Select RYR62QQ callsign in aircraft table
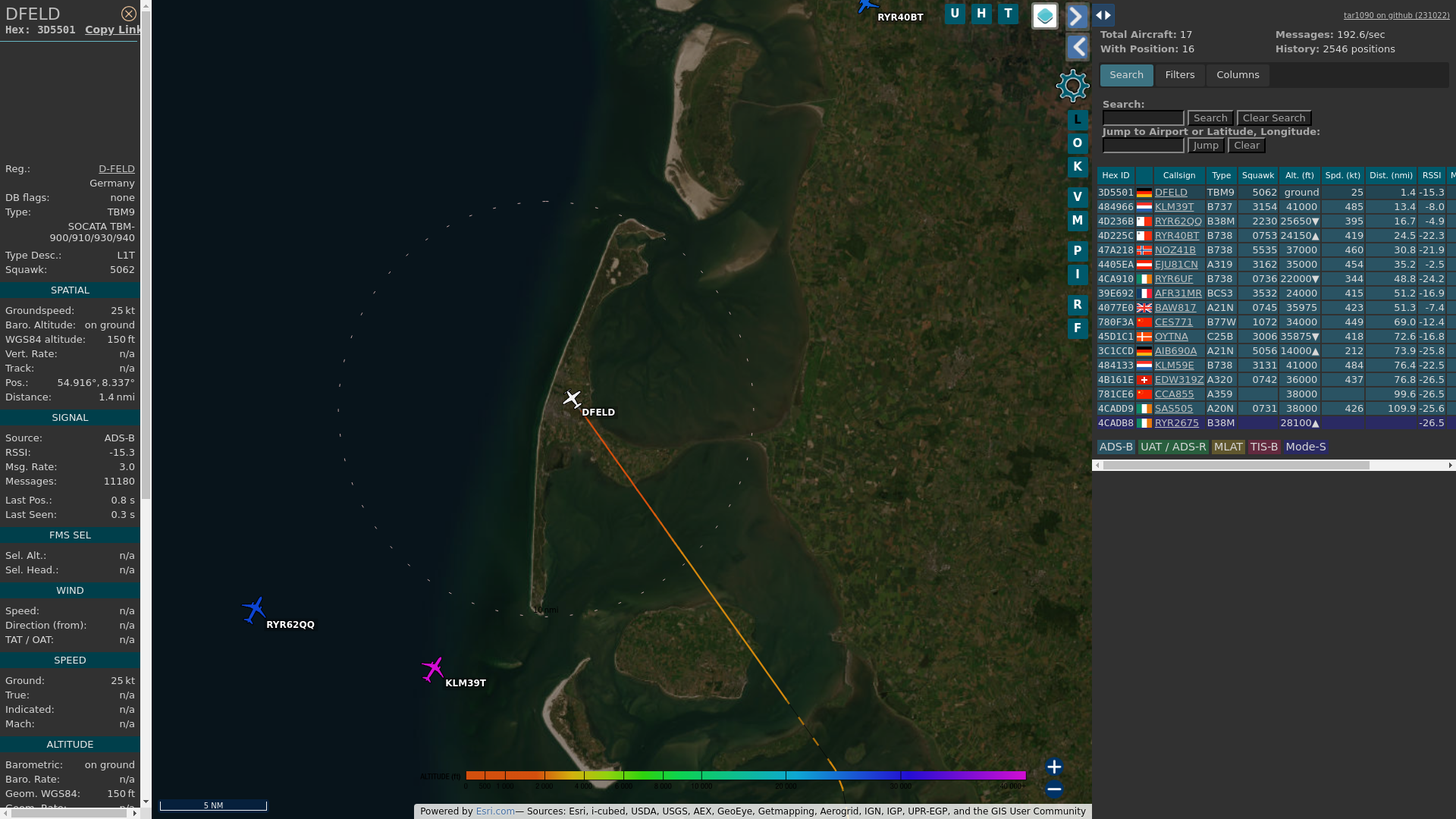Image resolution: width=1456 pixels, height=819 pixels. tap(1178, 221)
